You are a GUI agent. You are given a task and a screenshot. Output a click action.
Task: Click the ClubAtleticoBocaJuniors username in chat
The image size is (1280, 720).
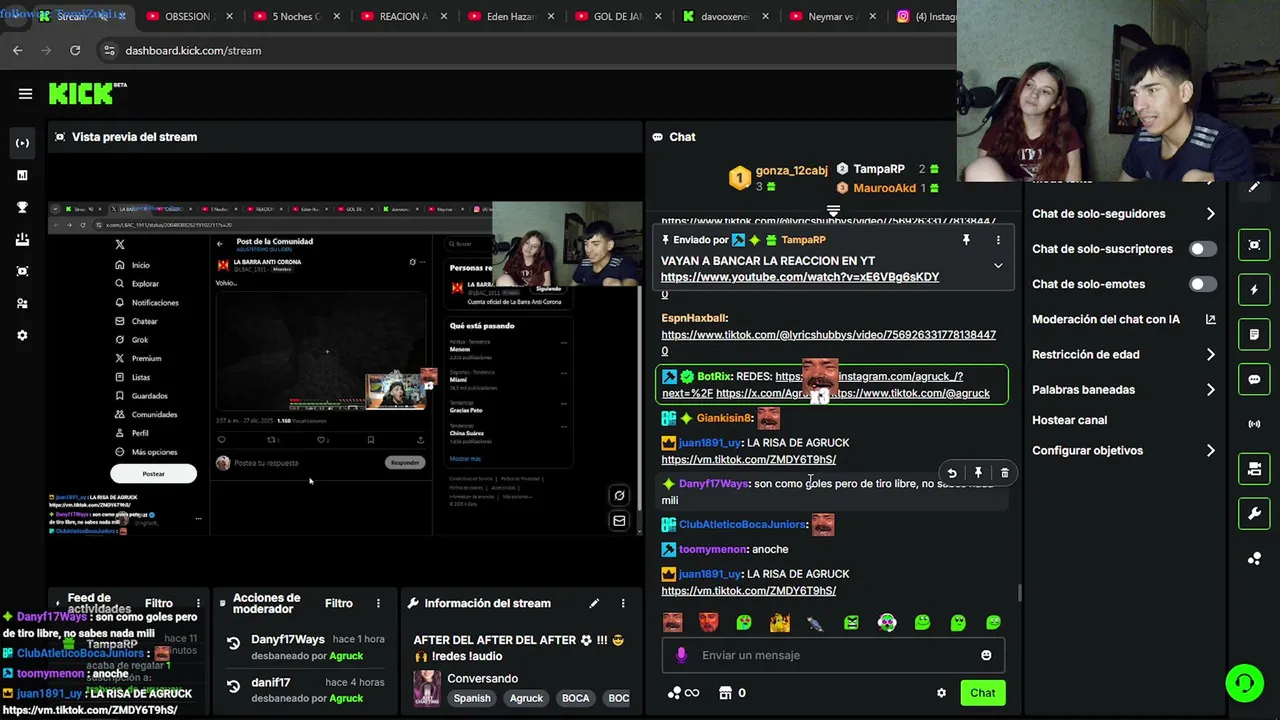pos(743,525)
